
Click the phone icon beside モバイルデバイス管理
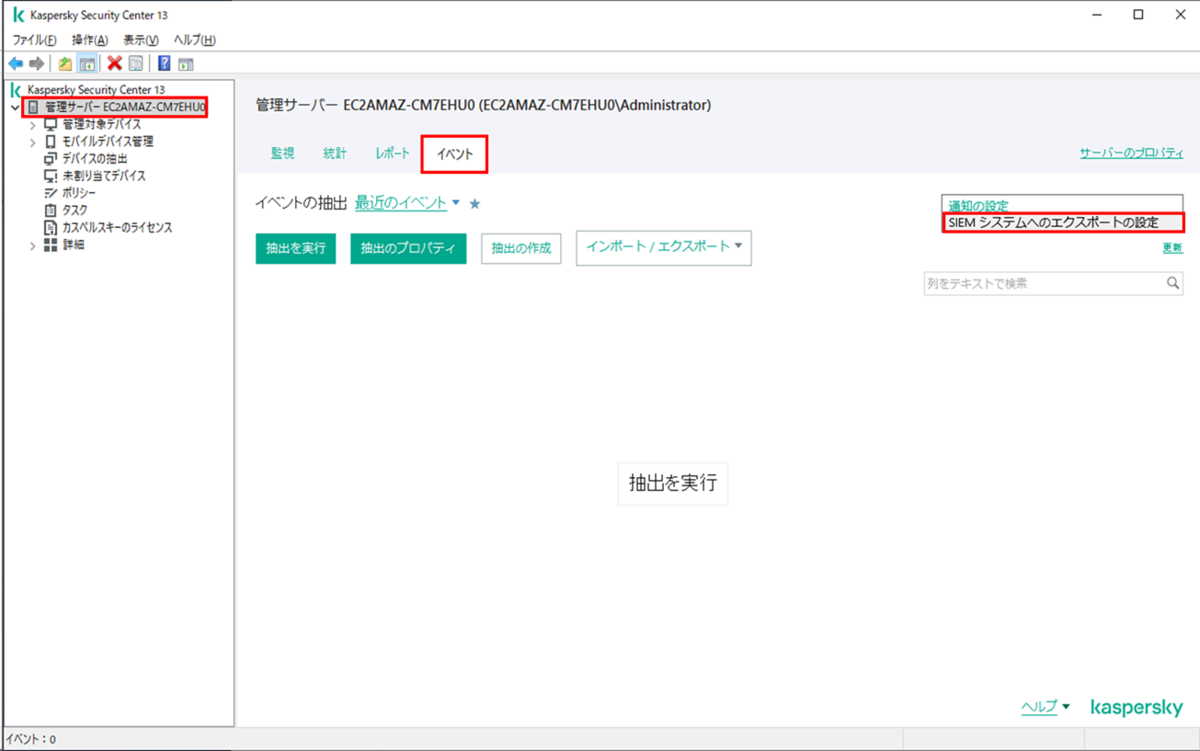click(51, 141)
